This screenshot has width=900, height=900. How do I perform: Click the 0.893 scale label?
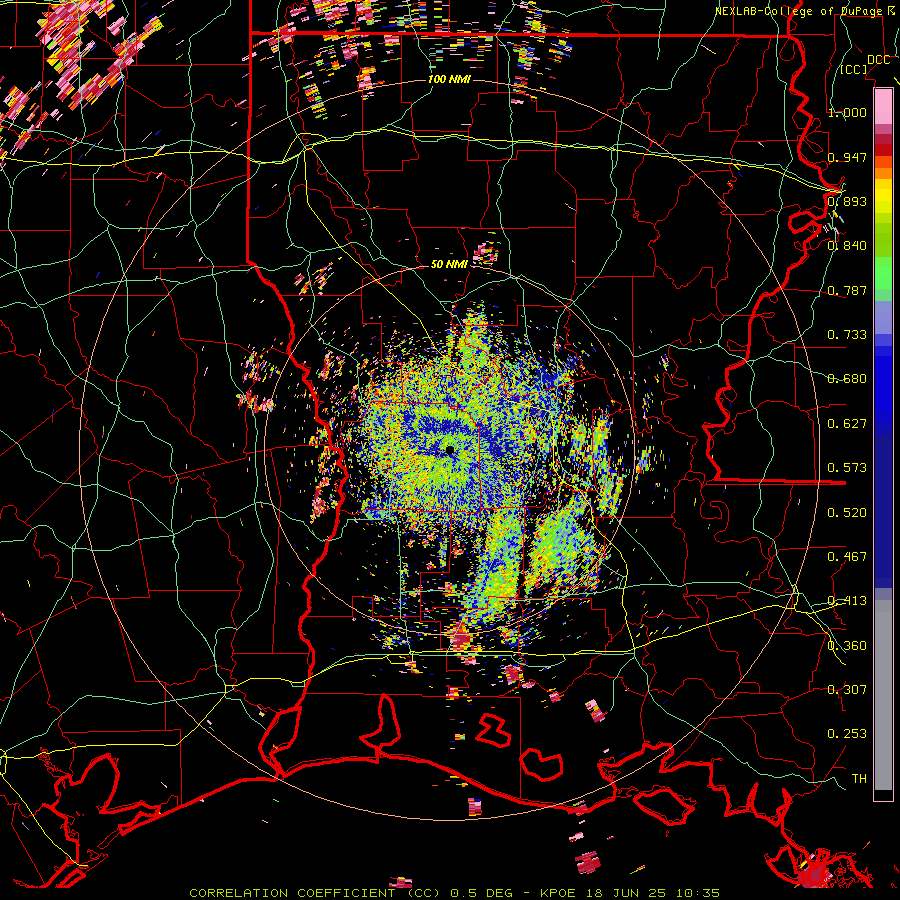(x=847, y=201)
